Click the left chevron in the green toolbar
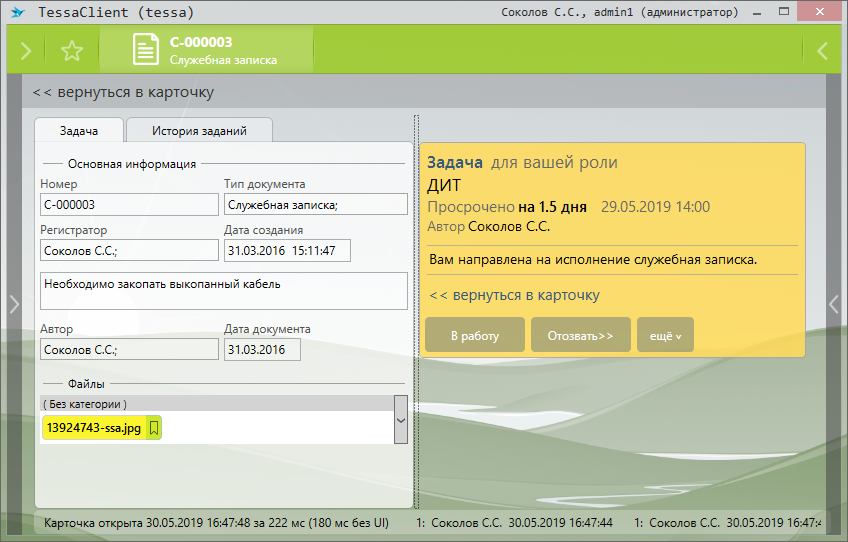The height and width of the screenshot is (542, 848). (x=822, y=51)
